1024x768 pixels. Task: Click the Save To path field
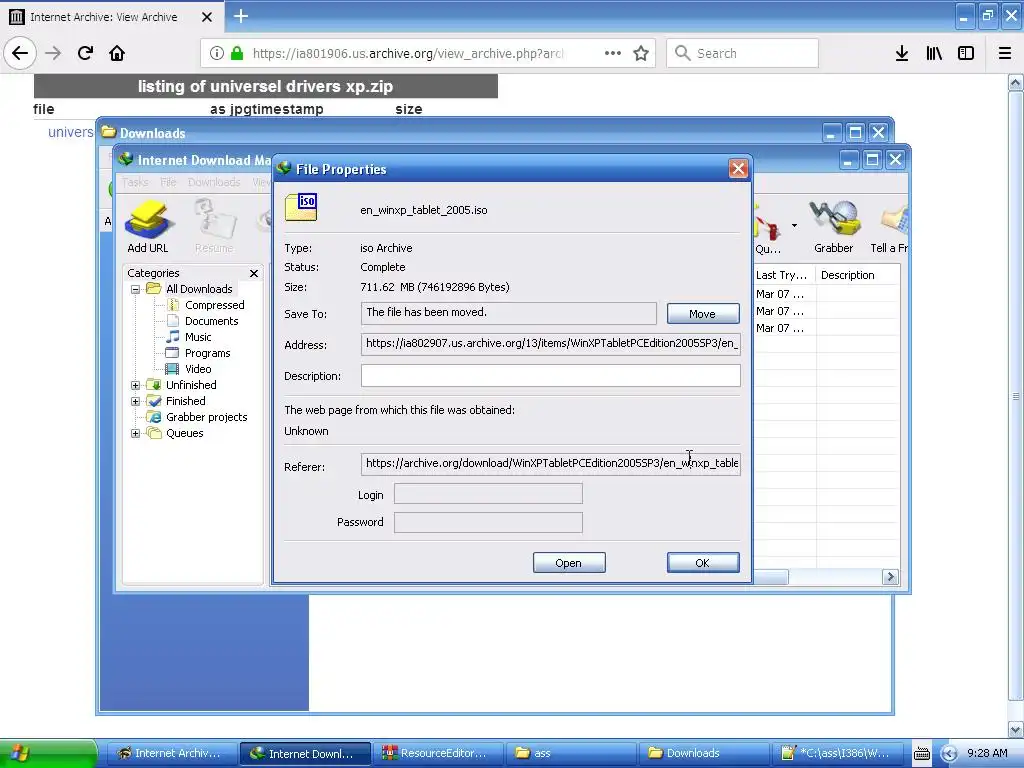coord(509,313)
